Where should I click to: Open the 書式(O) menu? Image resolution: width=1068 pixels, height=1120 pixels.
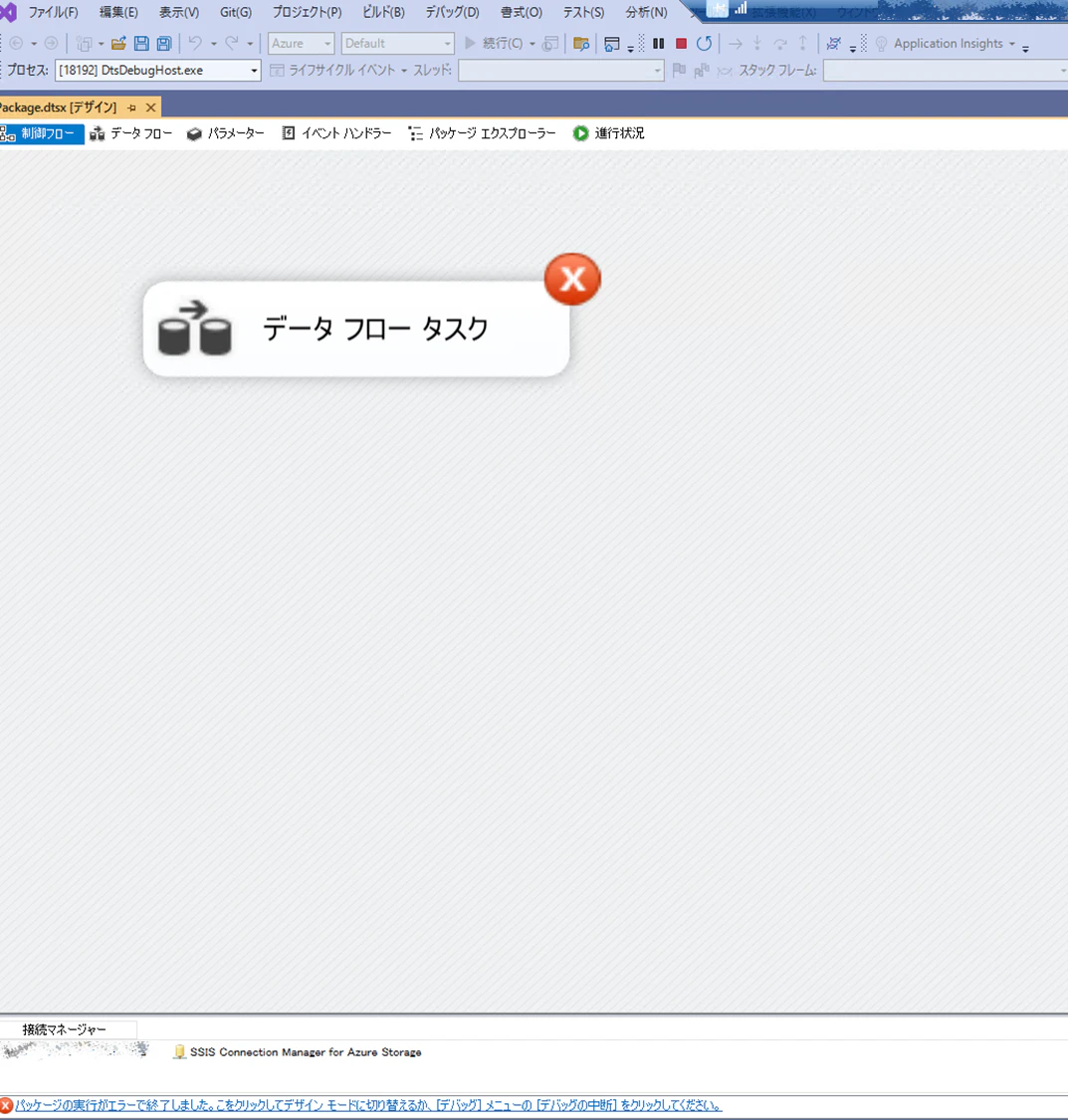522,12
